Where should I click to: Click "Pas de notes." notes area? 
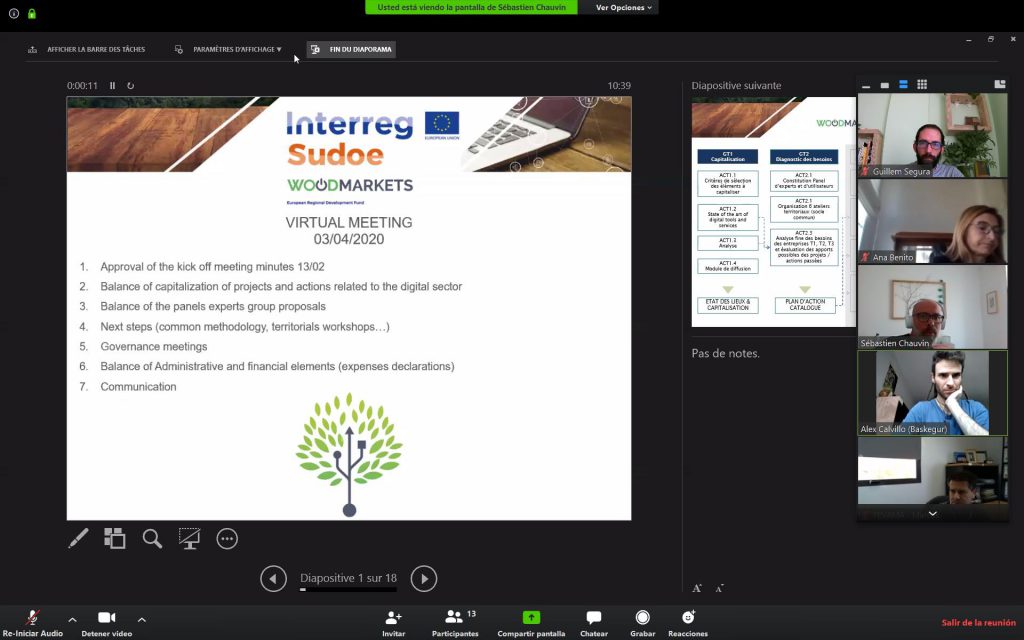click(726, 353)
